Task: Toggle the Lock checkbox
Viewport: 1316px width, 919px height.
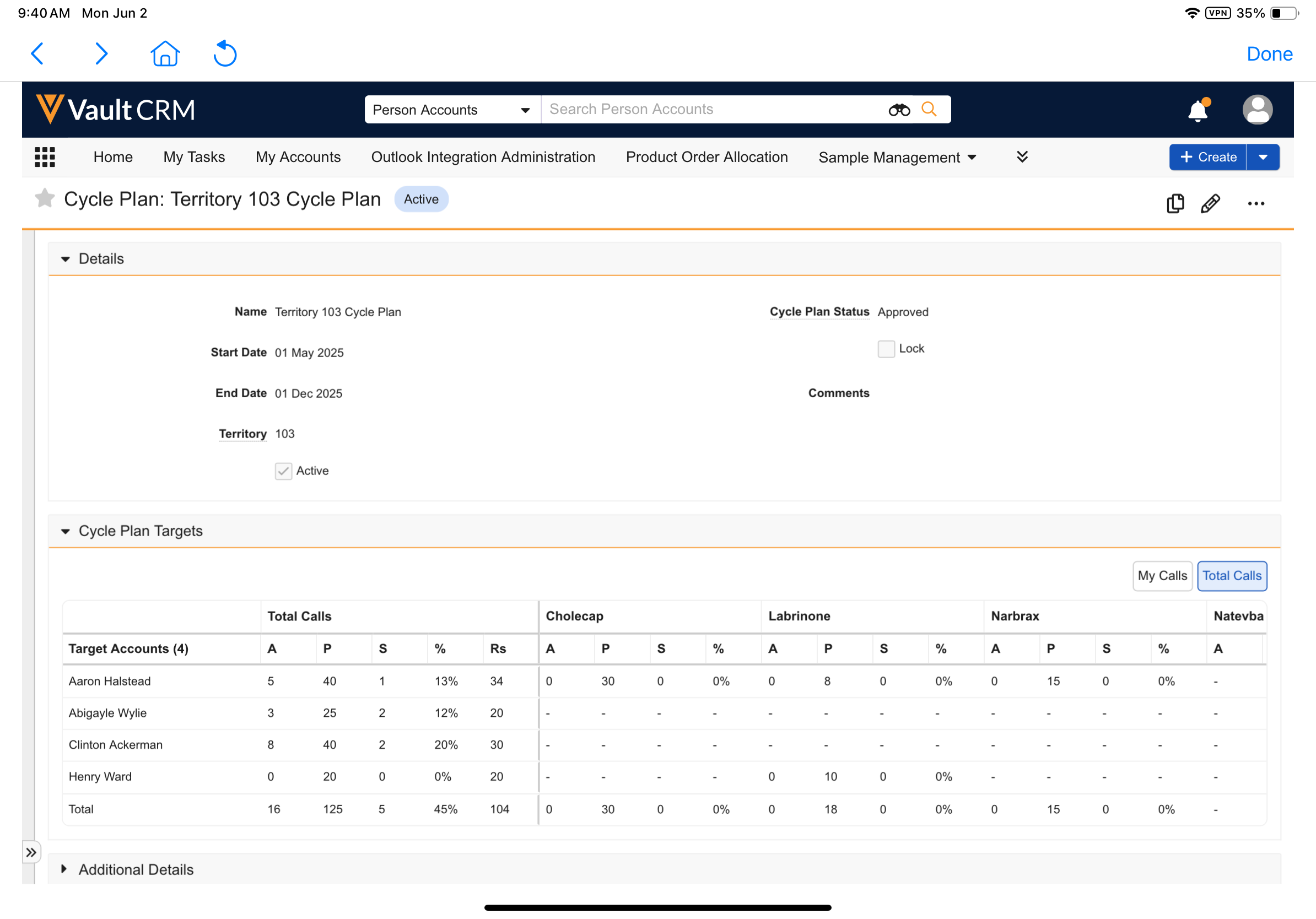Action: point(886,349)
